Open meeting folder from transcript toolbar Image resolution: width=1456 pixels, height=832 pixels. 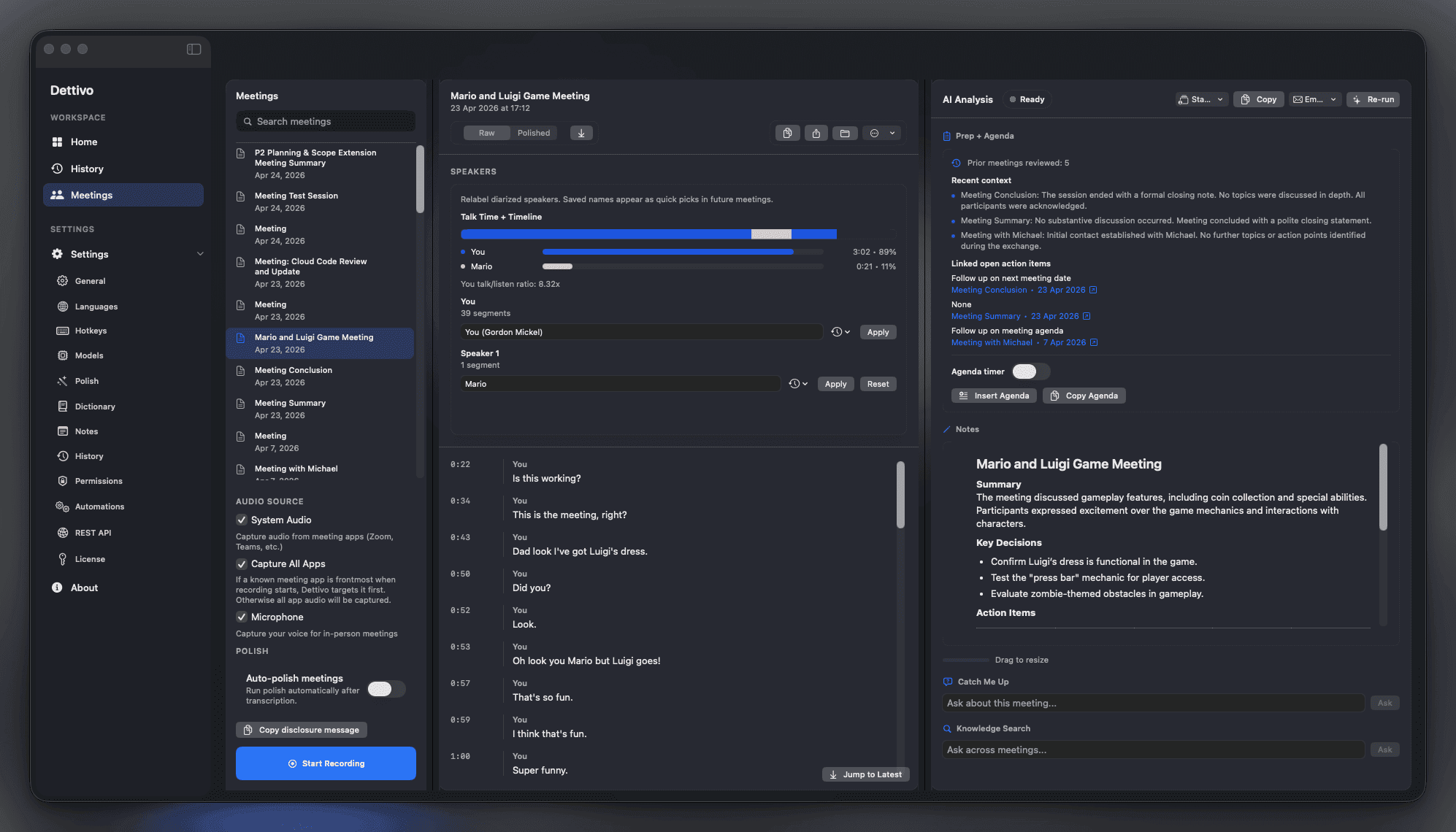coord(845,133)
